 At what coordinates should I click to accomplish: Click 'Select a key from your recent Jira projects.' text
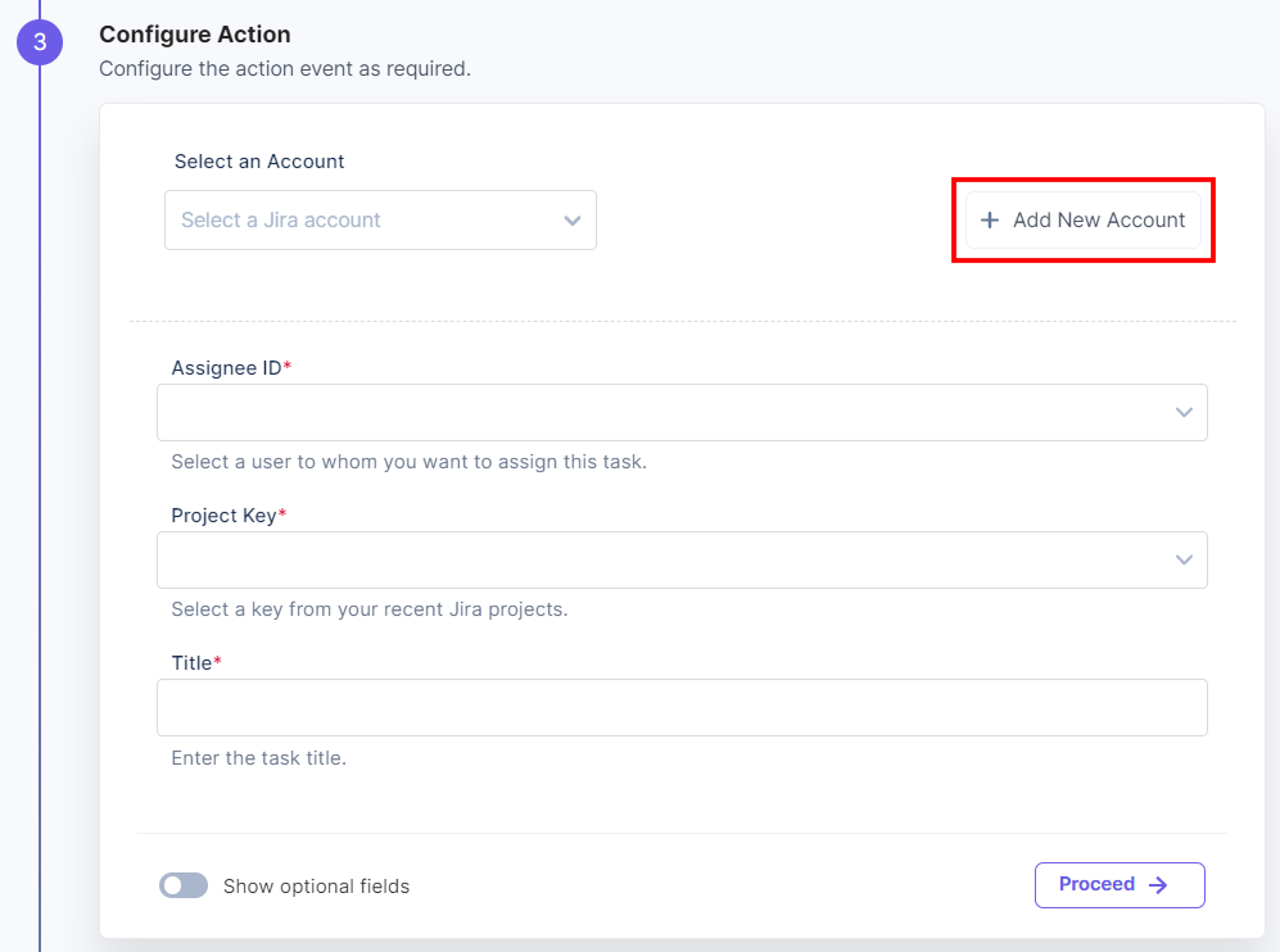(x=369, y=609)
